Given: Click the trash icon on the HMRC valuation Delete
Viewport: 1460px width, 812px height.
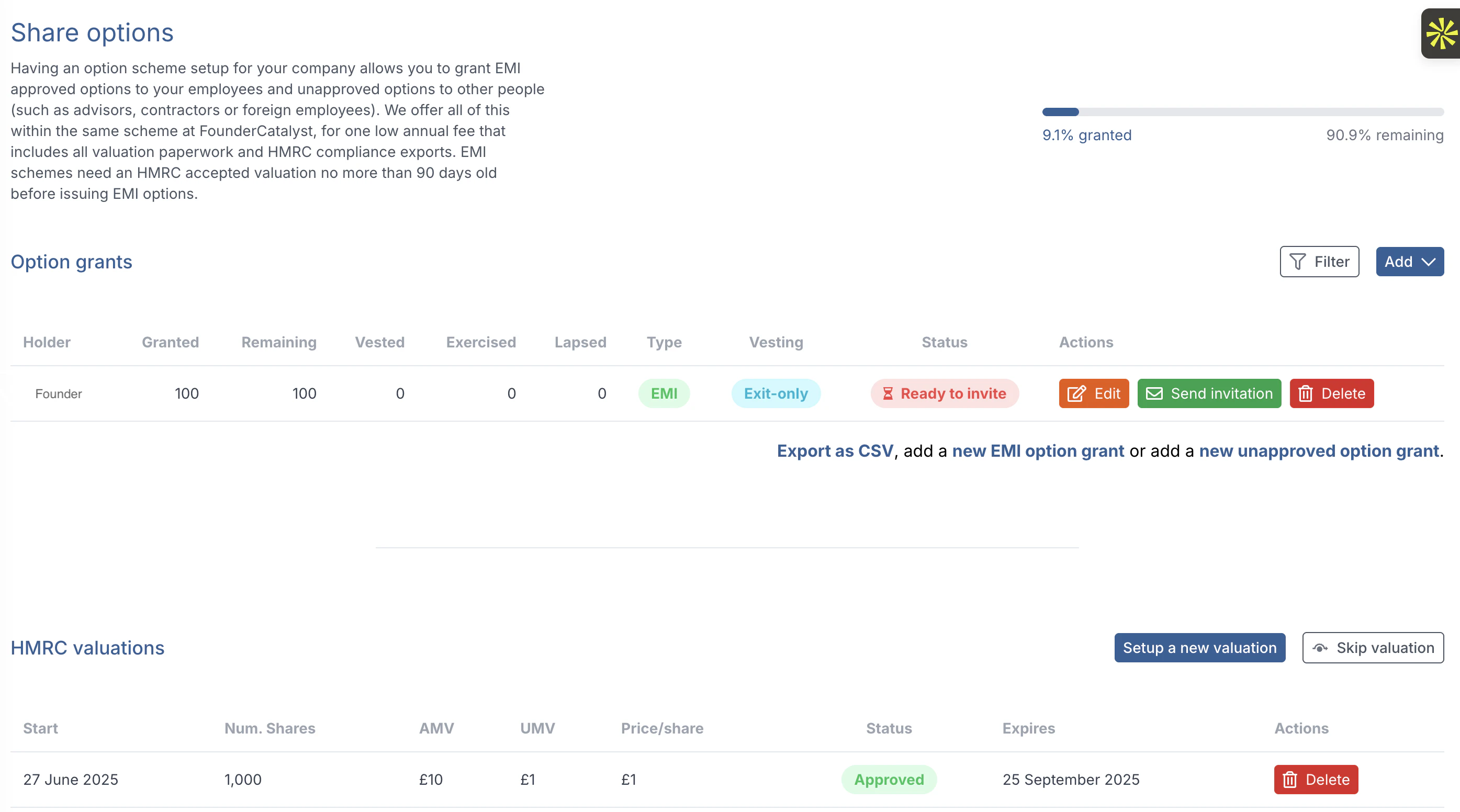Looking at the screenshot, I should (x=1290, y=779).
